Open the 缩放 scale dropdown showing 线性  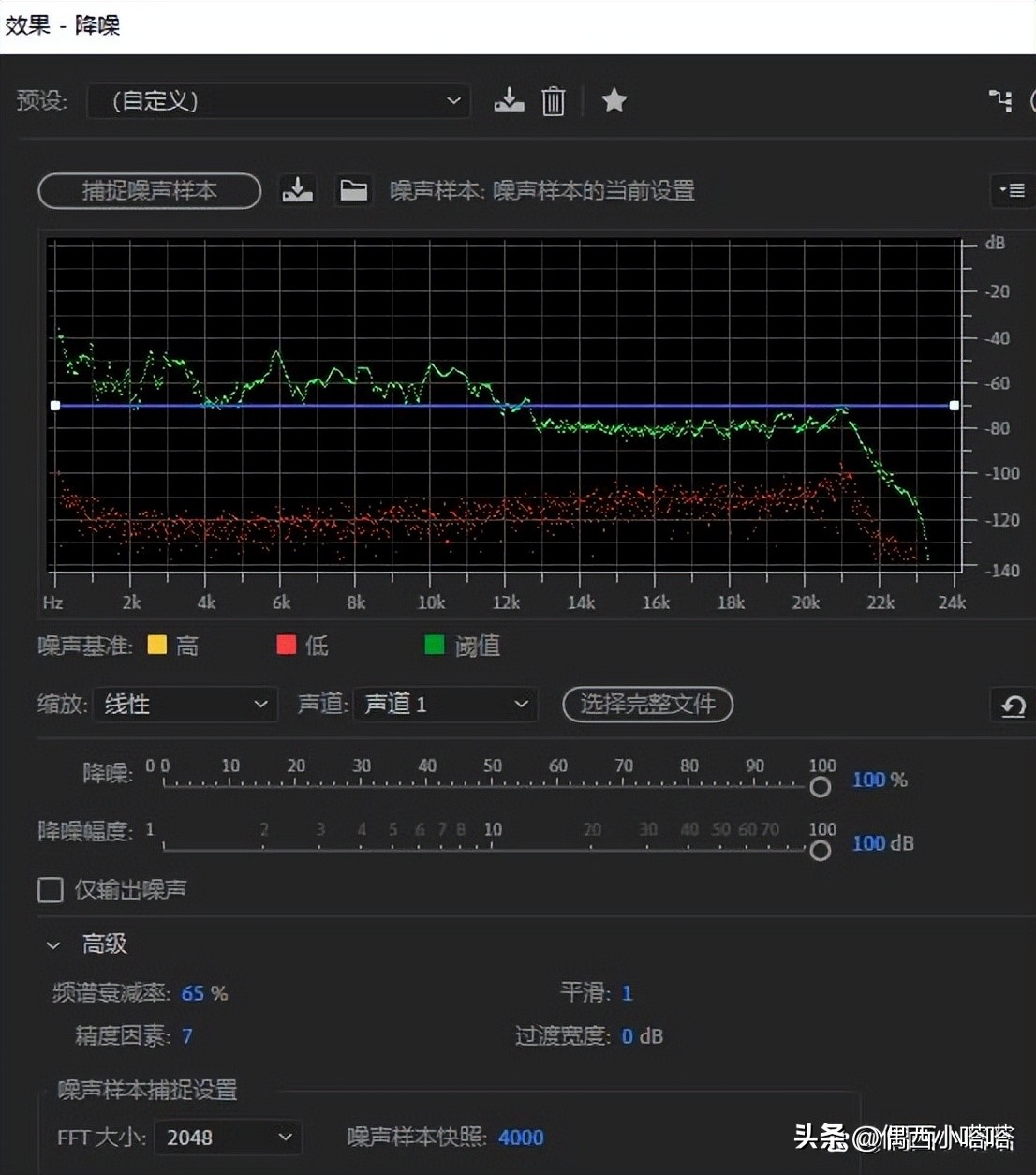point(185,705)
